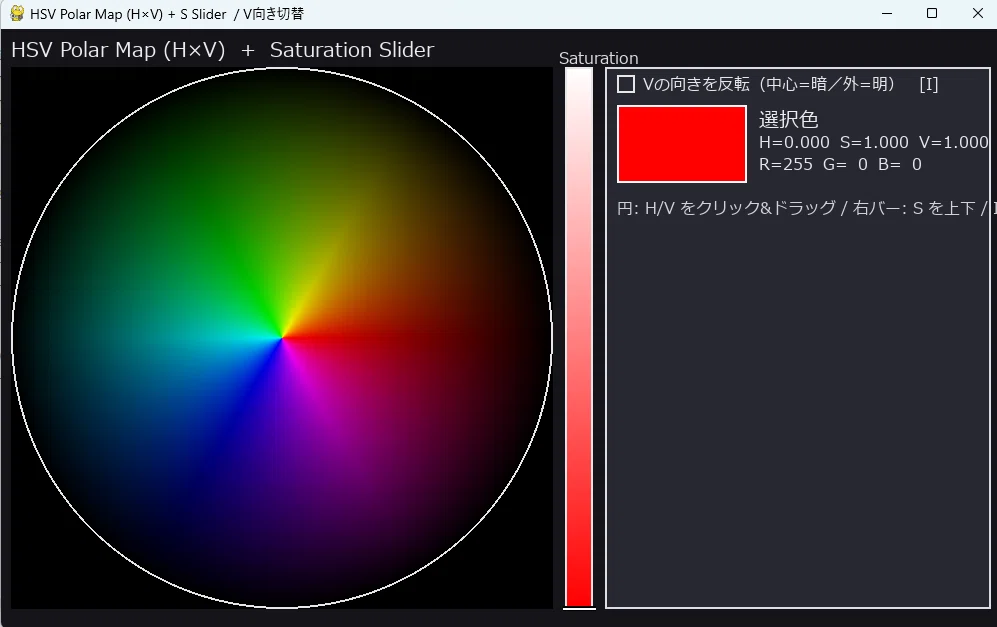The image size is (997, 627).
Task: Click the pygame icon in the title bar
Action: pyautogui.click(x=17, y=13)
